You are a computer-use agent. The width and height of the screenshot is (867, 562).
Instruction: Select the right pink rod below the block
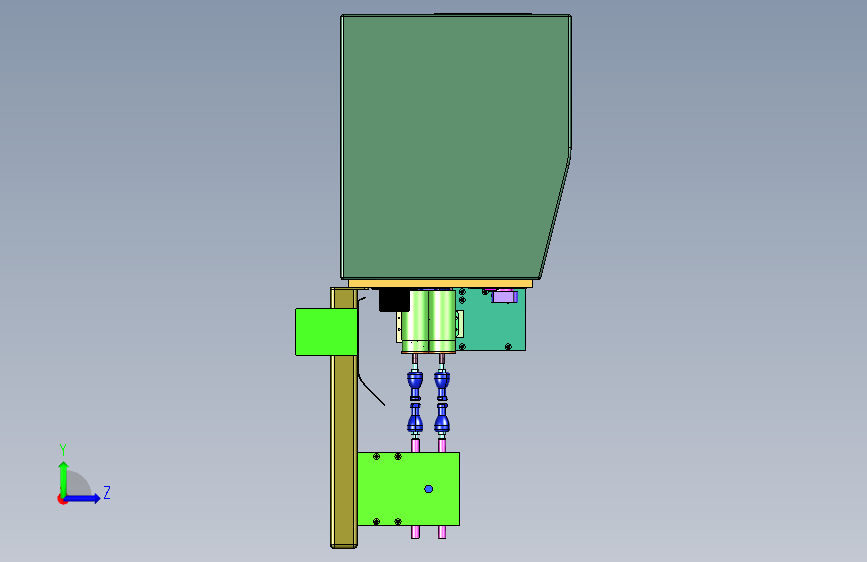442,532
